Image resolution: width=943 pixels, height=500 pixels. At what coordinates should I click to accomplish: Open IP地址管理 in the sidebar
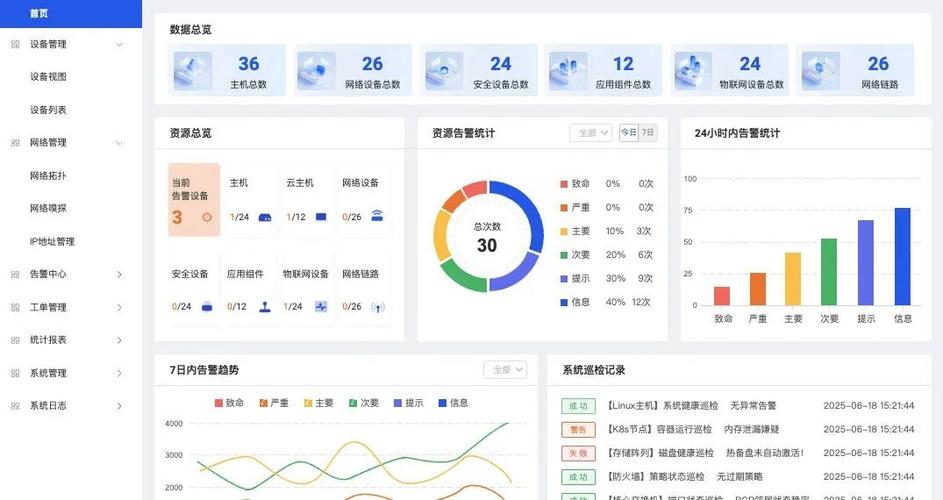tap(52, 241)
